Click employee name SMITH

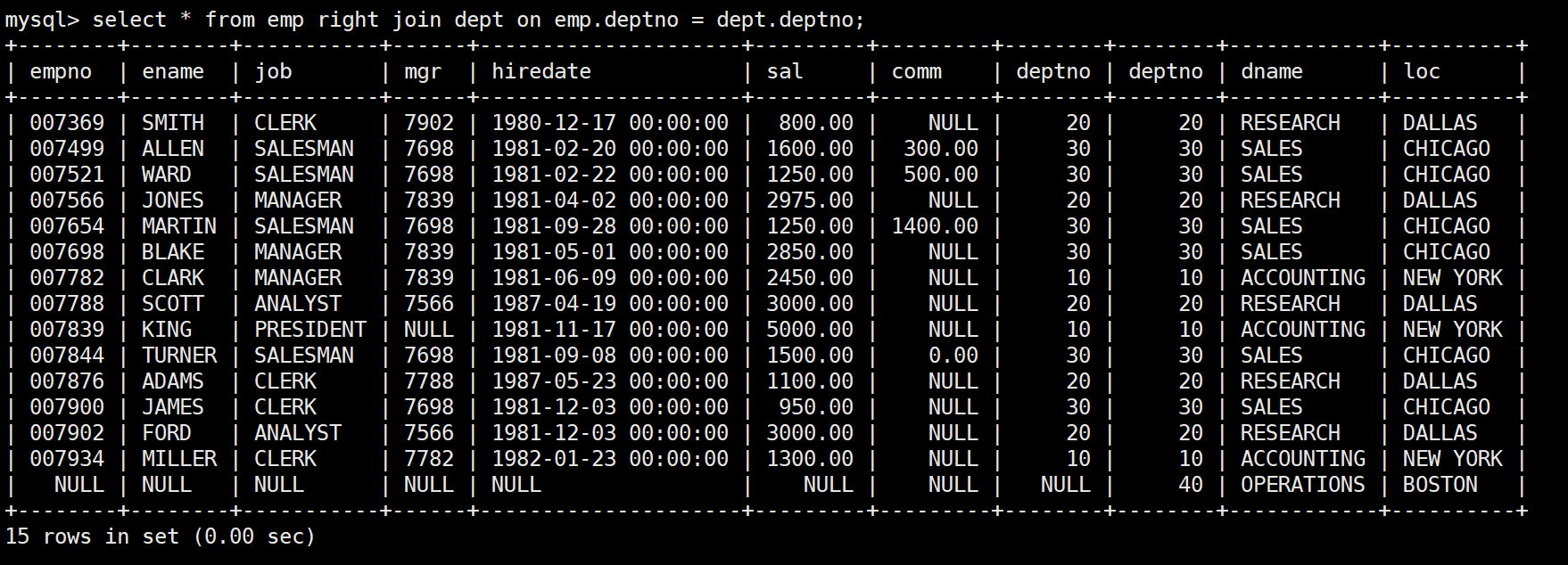pyautogui.click(x=172, y=123)
